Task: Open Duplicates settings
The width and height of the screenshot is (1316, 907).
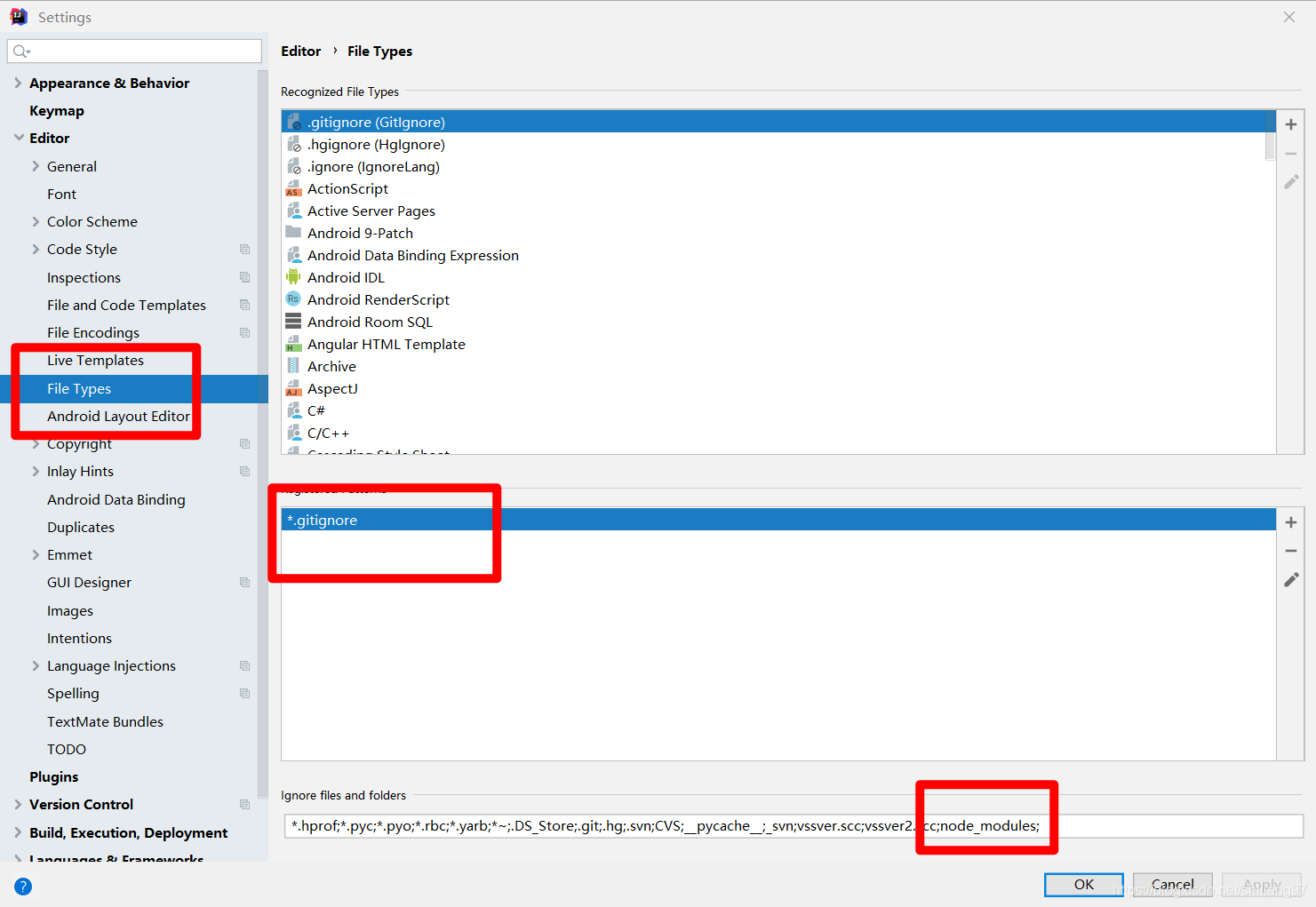Action: [x=81, y=527]
